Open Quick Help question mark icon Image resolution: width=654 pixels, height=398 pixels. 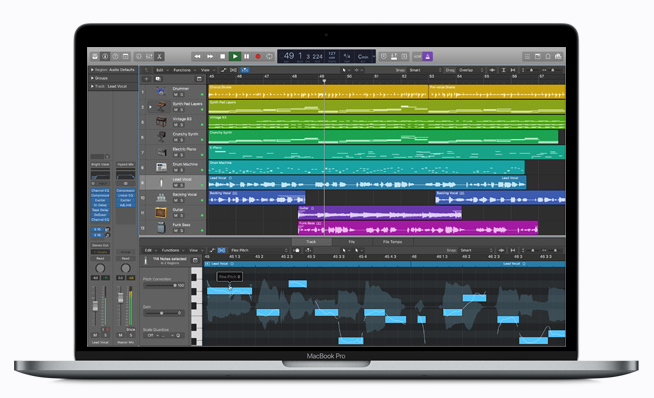pos(115,56)
